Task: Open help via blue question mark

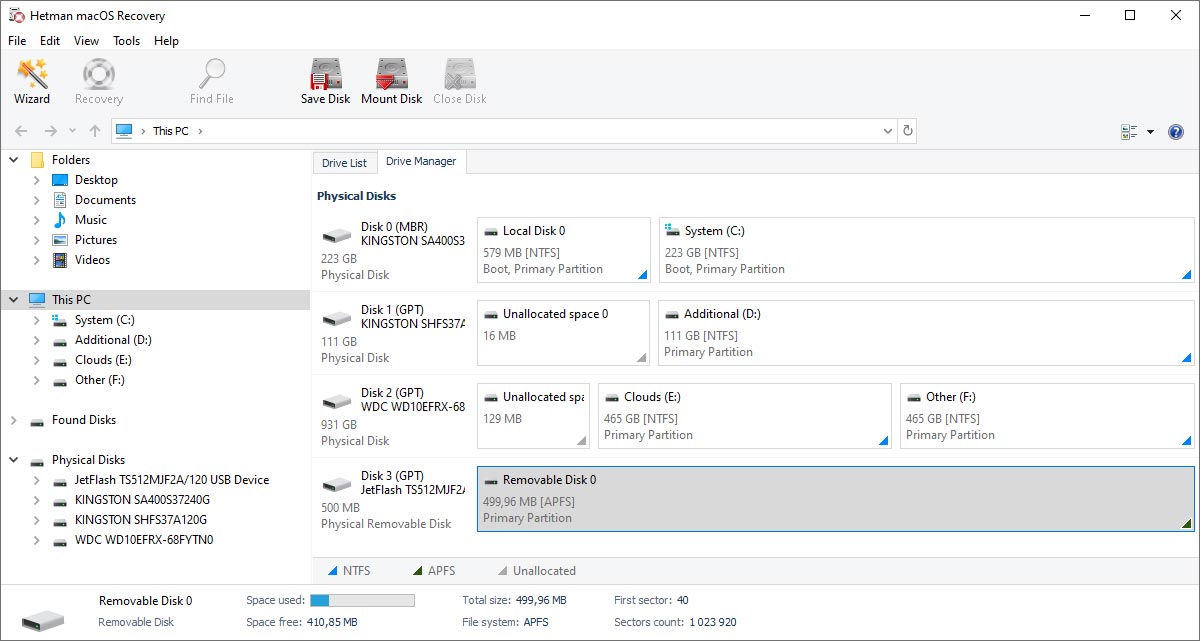Action: [x=1176, y=132]
